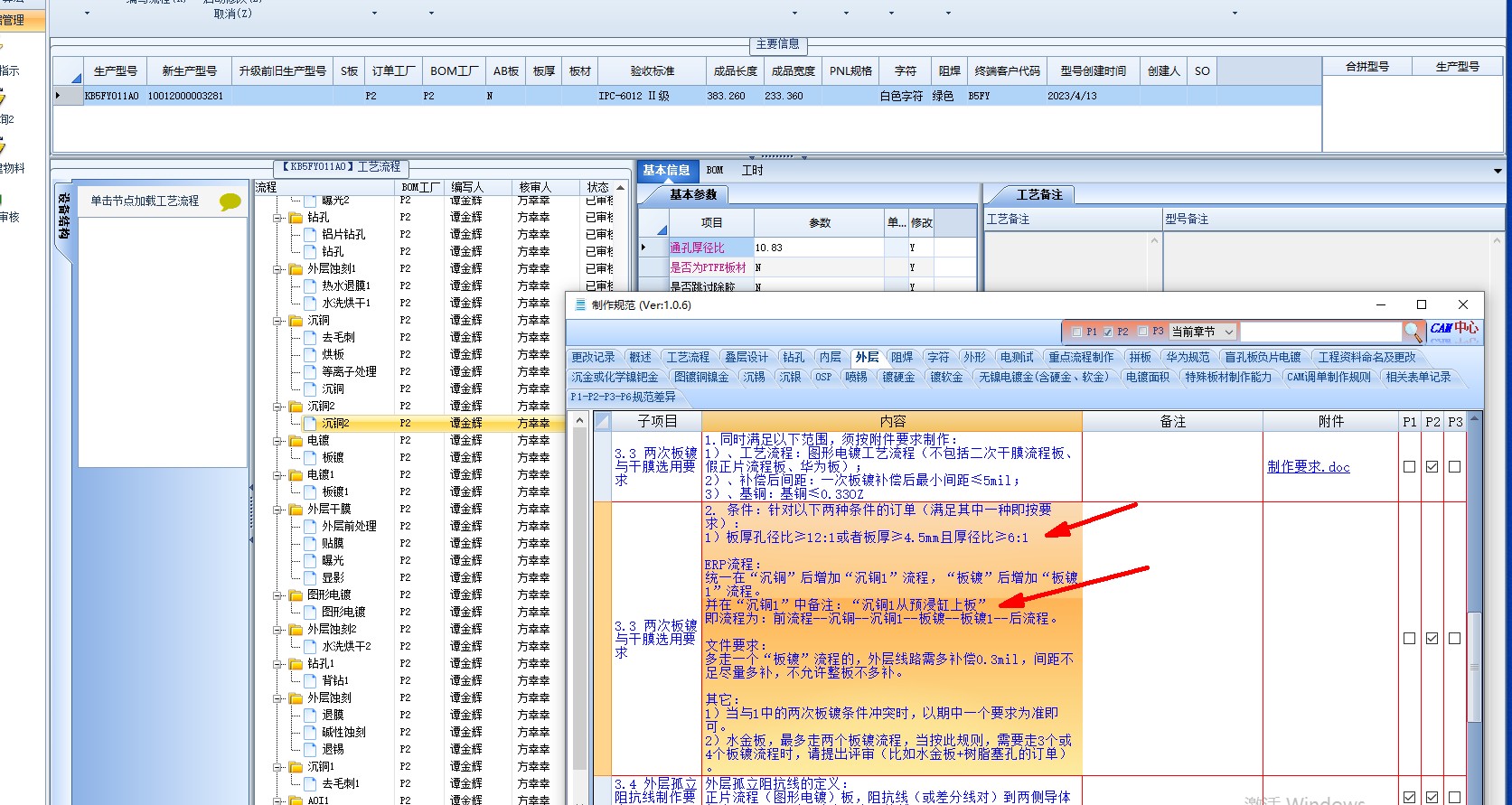Click the 工艺备注 panel tab

pyautogui.click(x=1038, y=194)
